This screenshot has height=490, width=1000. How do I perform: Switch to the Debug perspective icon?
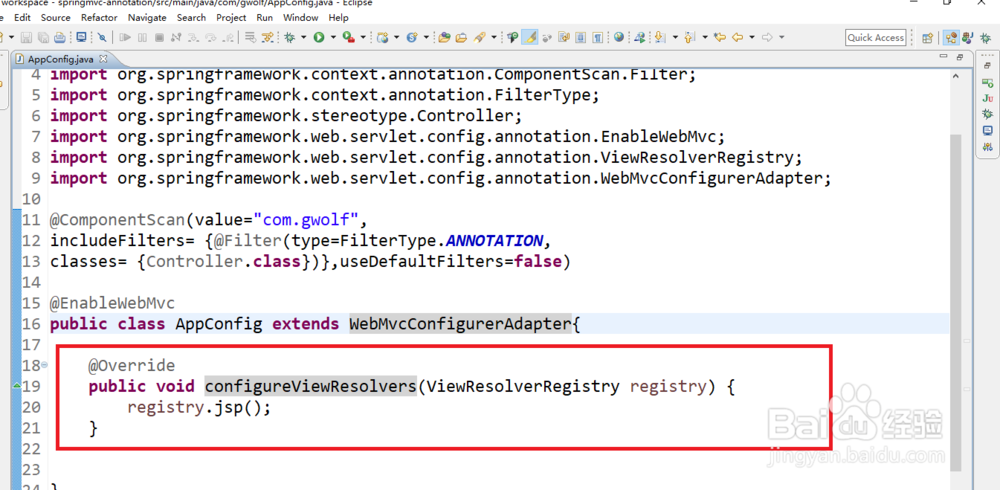click(985, 38)
